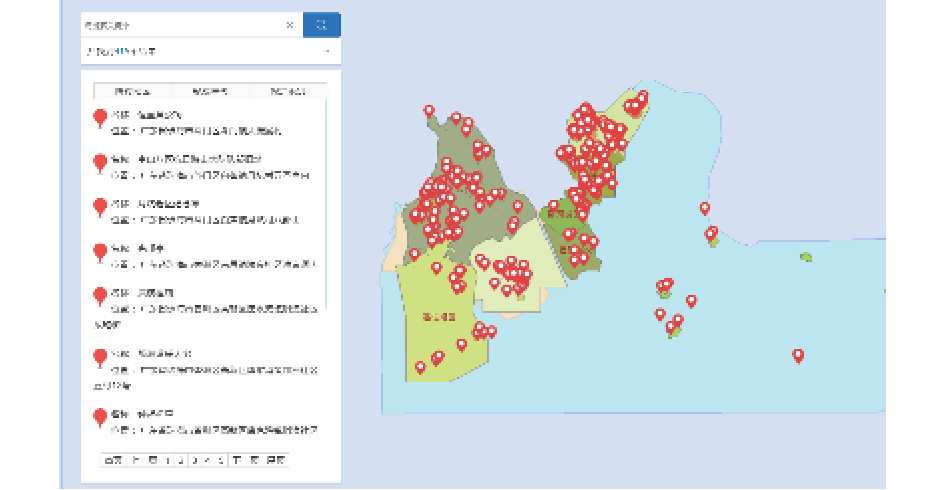The image size is (945, 490).
Task: Click the red pin icon of the second list result
Action: tap(100, 163)
